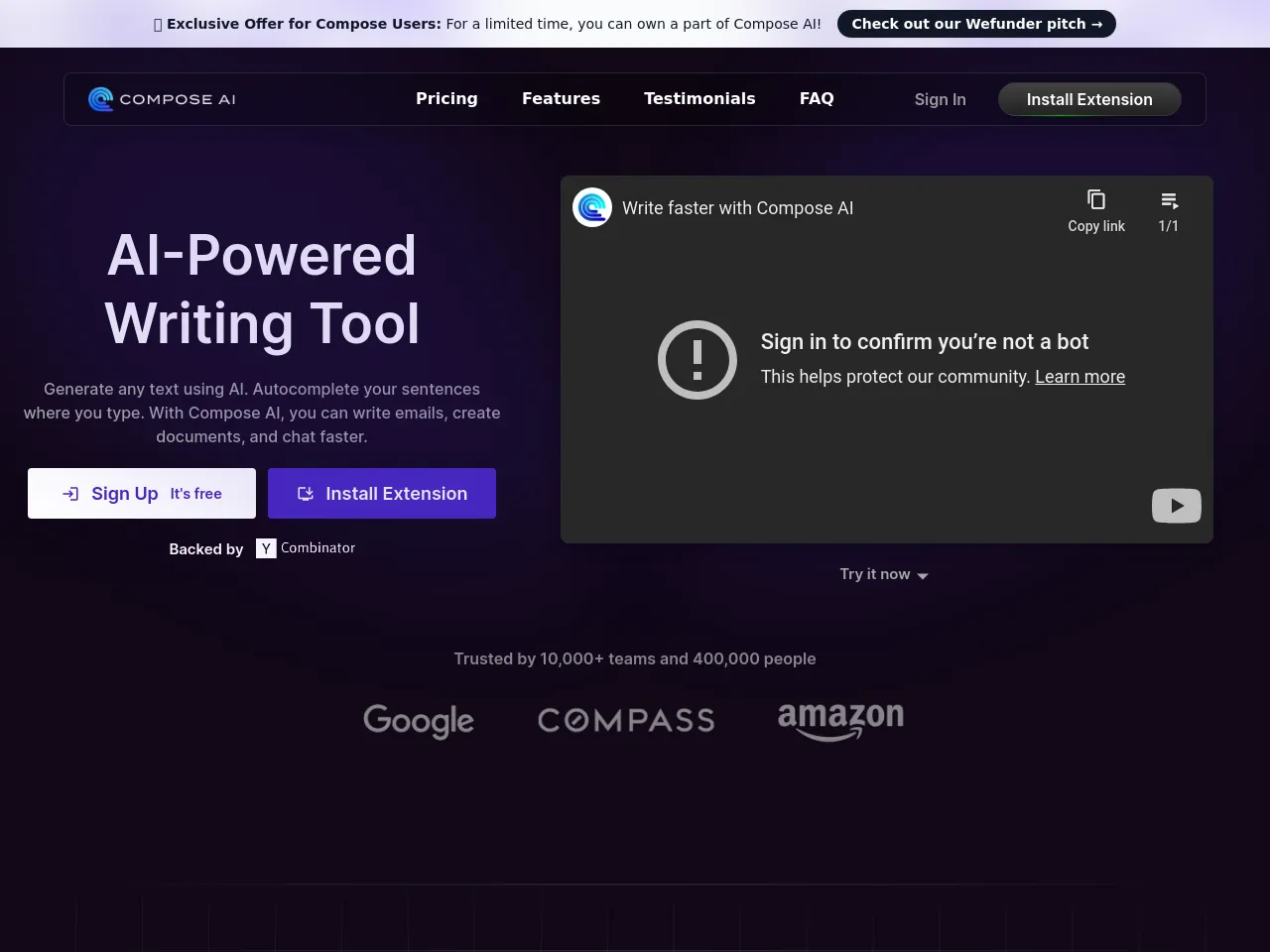The image size is (1270, 952).
Task: Click the Copy link icon in video
Action: point(1095,200)
